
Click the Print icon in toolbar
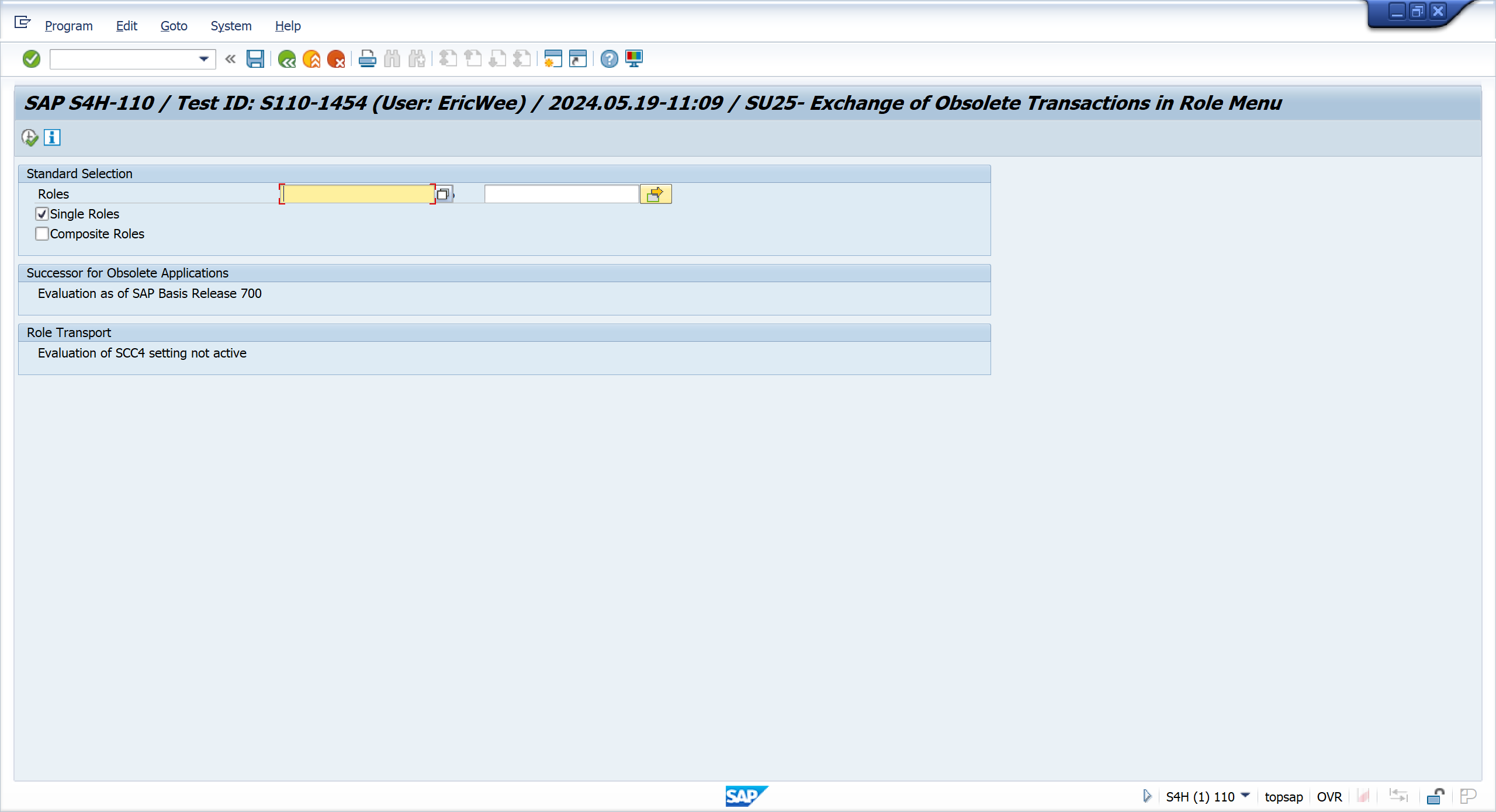[x=367, y=59]
